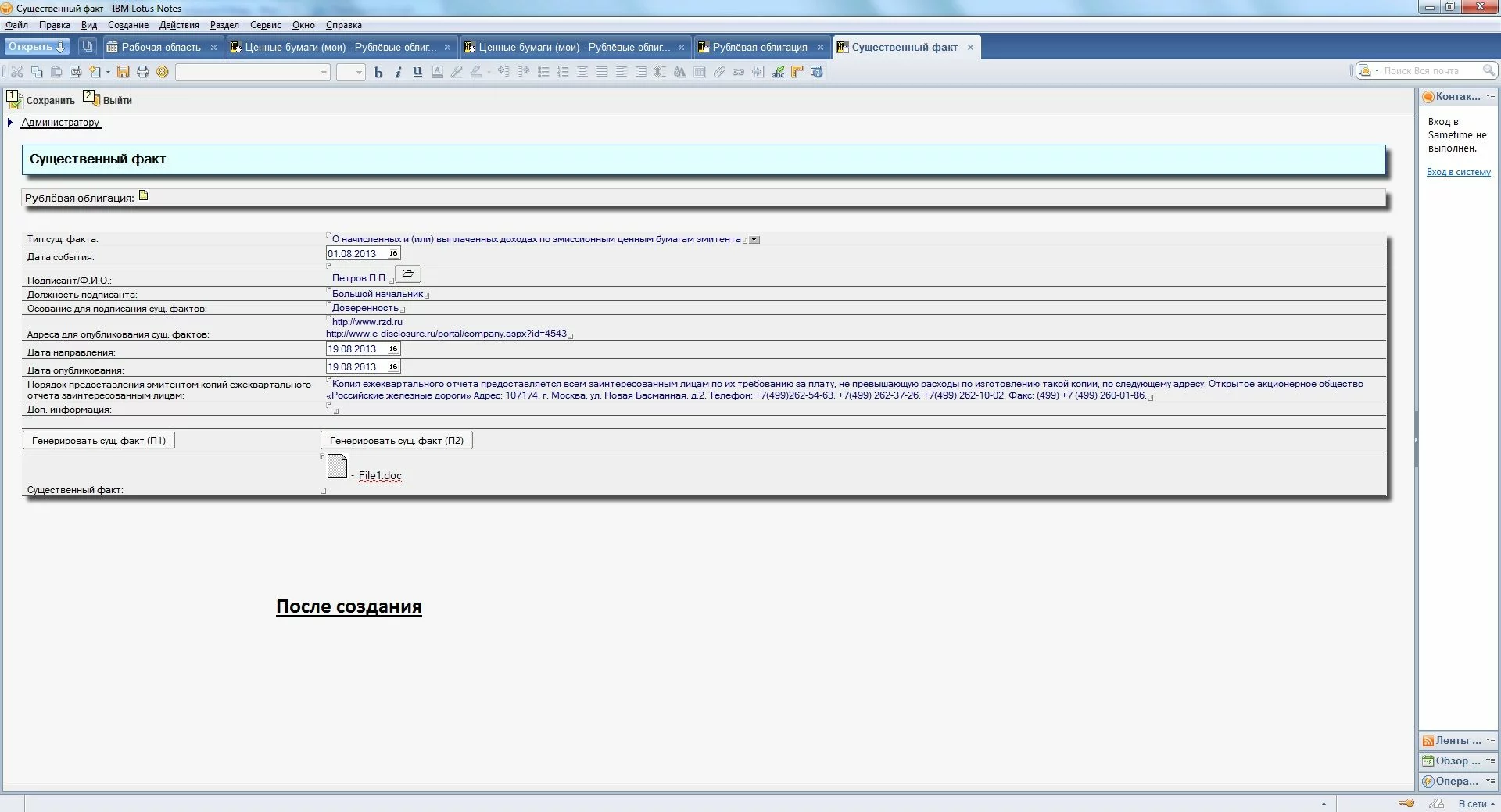Viewport: 1501px width, 812px height.
Task: Toggle italic text formatting
Action: click(x=398, y=72)
